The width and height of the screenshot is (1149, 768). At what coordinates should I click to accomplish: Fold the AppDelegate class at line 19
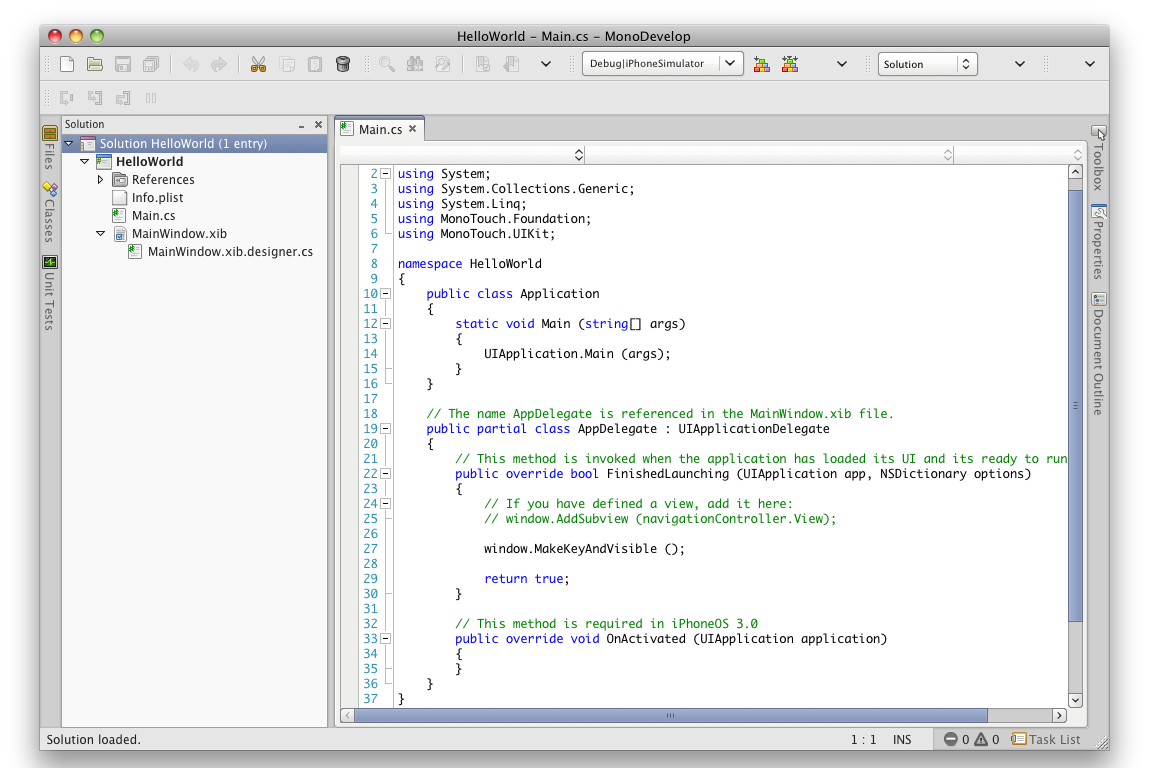click(x=385, y=429)
